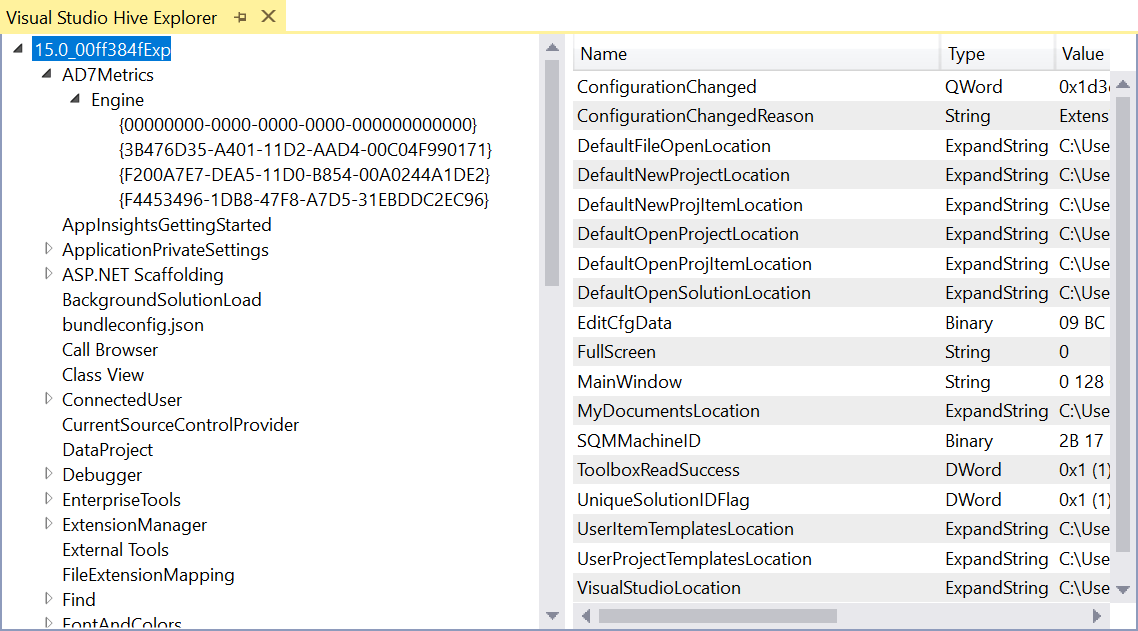Select the ConnectedUser item

tap(122, 400)
